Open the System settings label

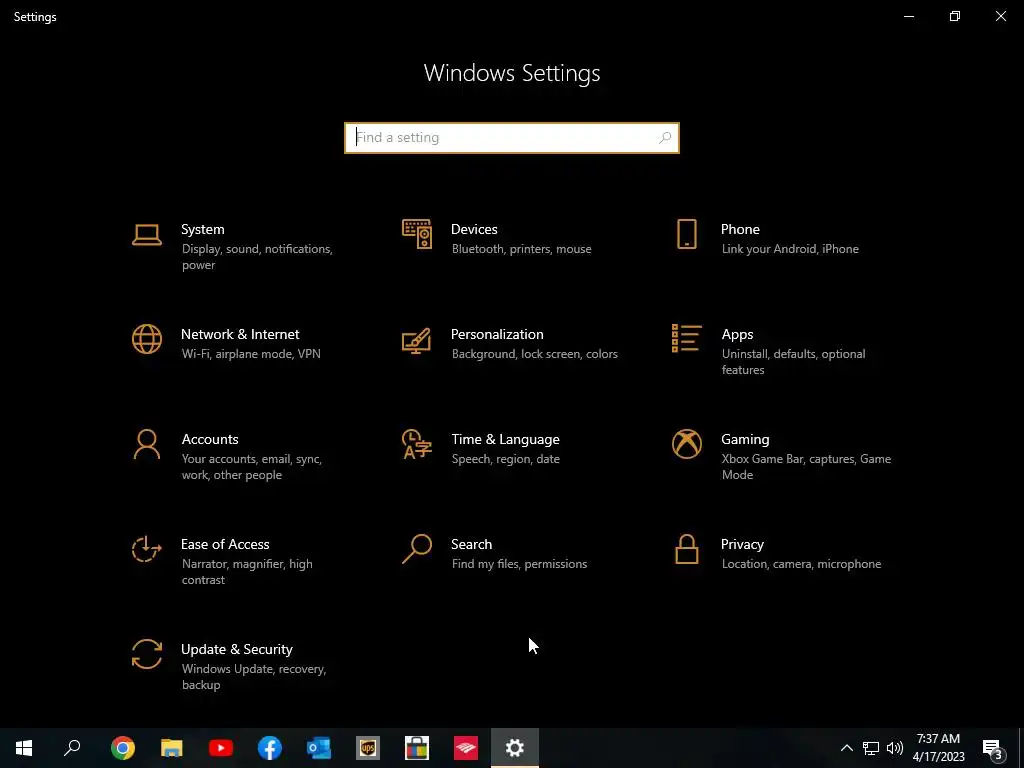202,229
